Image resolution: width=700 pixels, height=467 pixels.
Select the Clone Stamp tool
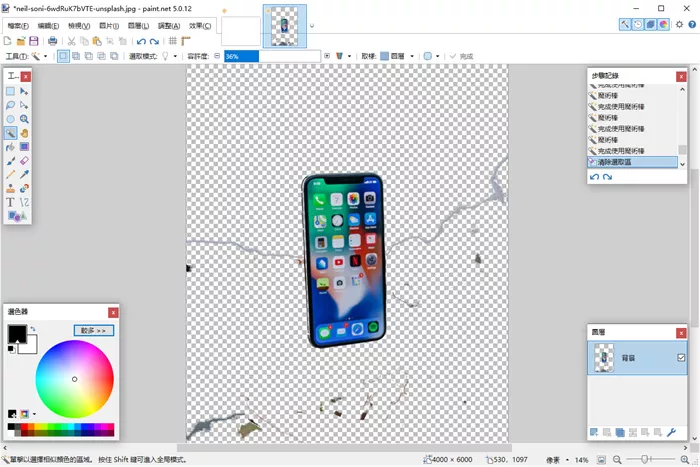pyautogui.click(x=10, y=188)
